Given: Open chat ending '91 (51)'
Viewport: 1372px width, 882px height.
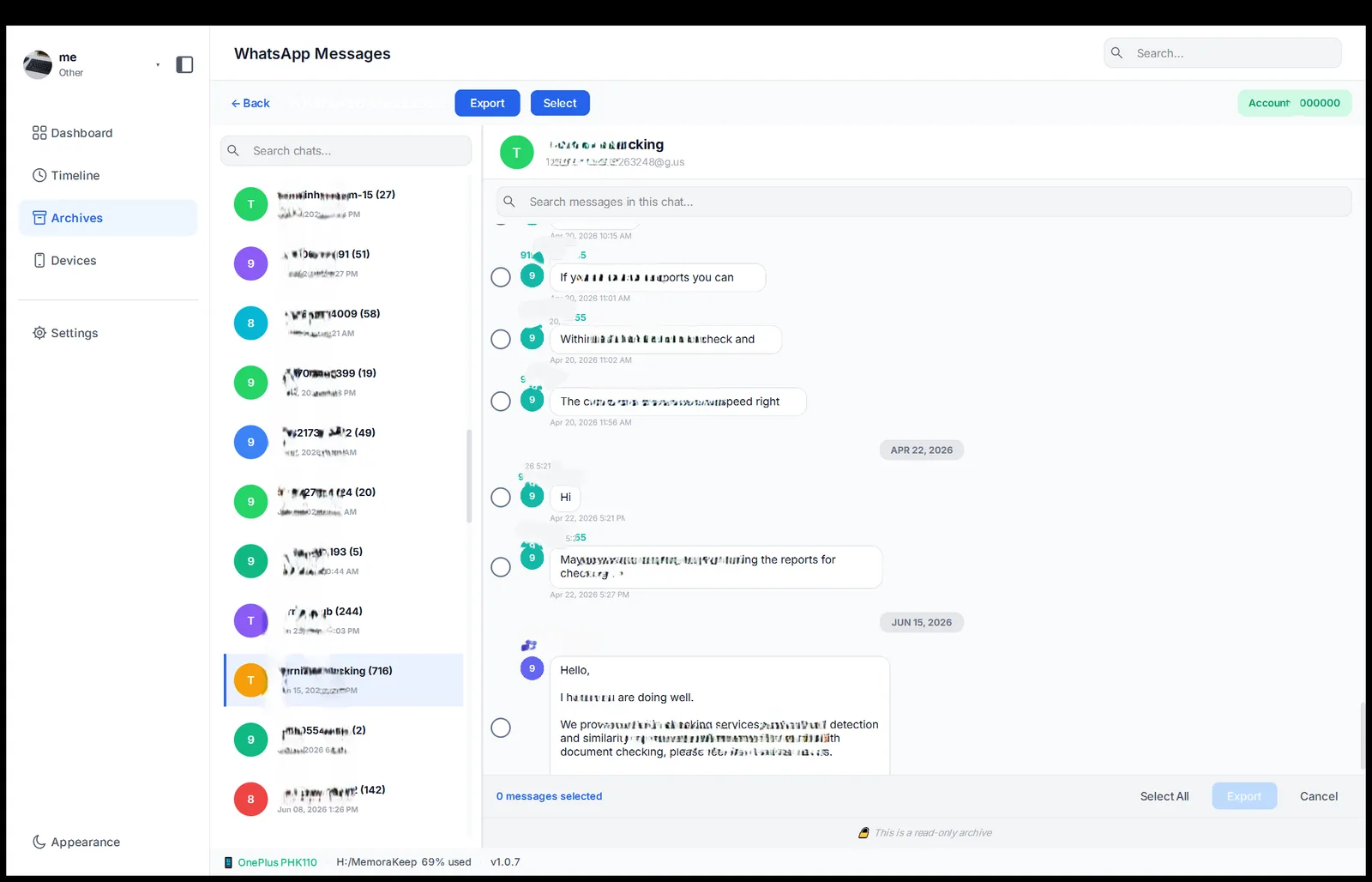Looking at the screenshot, I should pyautogui.click(x=344, y=263).
